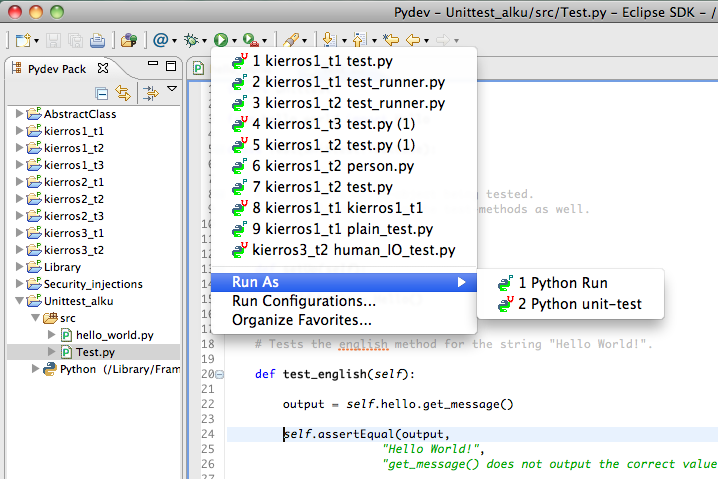Open dropdown arrow next to New icon
Image resolution: width=718 pixels, height=479 pixels.
tap(36, 41)
